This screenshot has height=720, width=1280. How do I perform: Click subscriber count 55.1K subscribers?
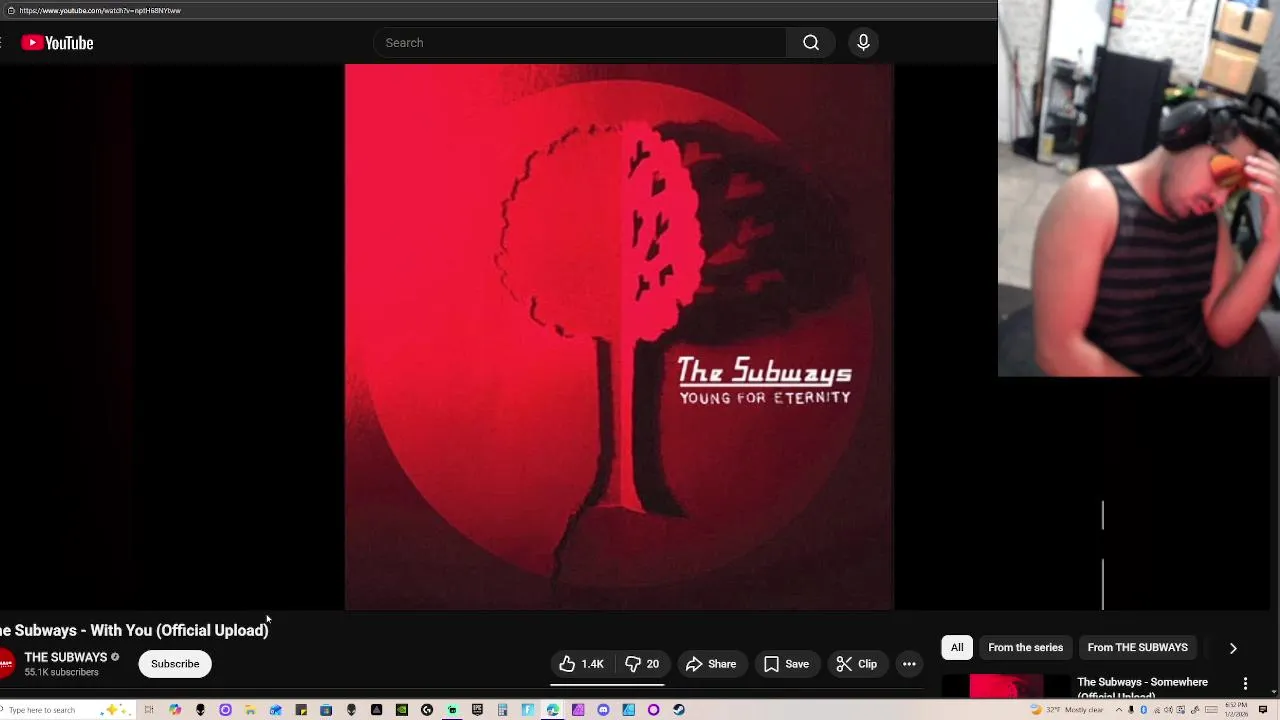[61, 673]
